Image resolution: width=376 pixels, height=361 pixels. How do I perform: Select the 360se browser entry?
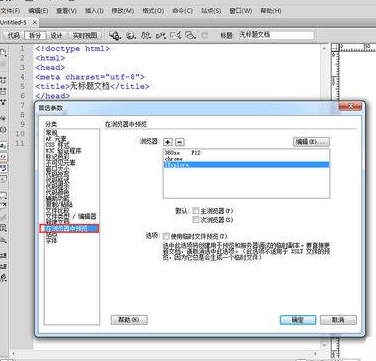246,153
